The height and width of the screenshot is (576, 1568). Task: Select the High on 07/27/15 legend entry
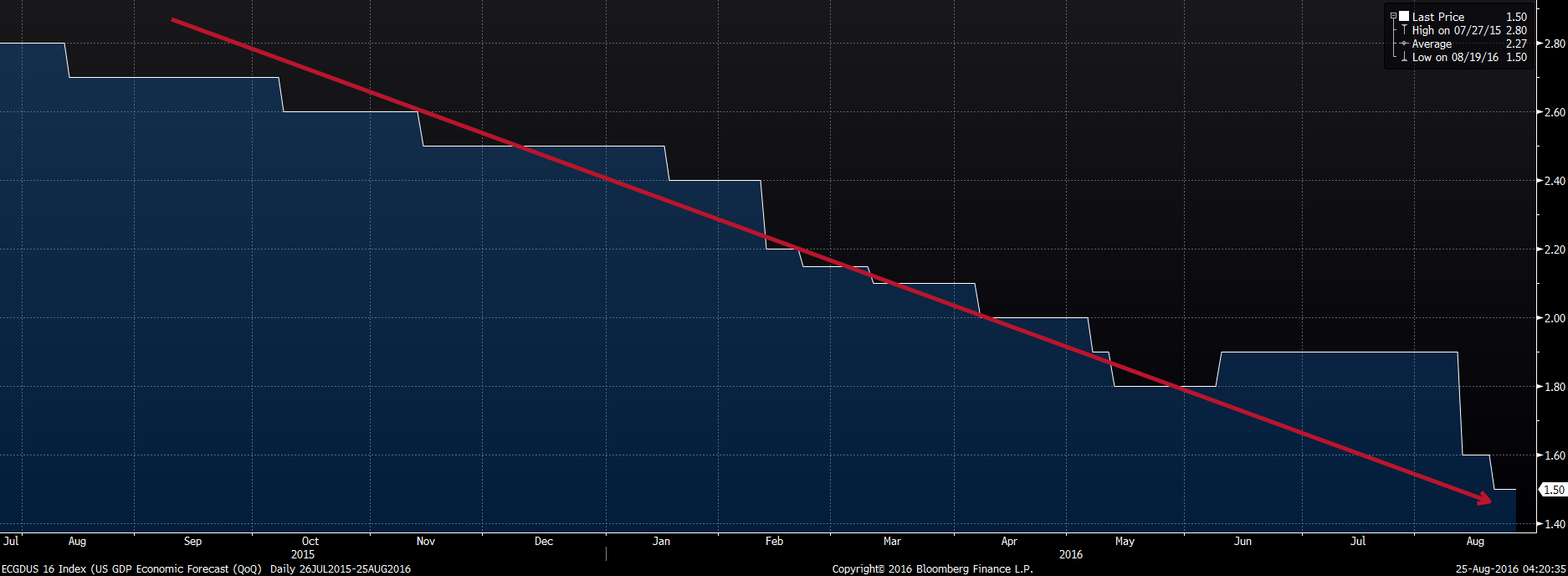click(x=1456, y=30)
